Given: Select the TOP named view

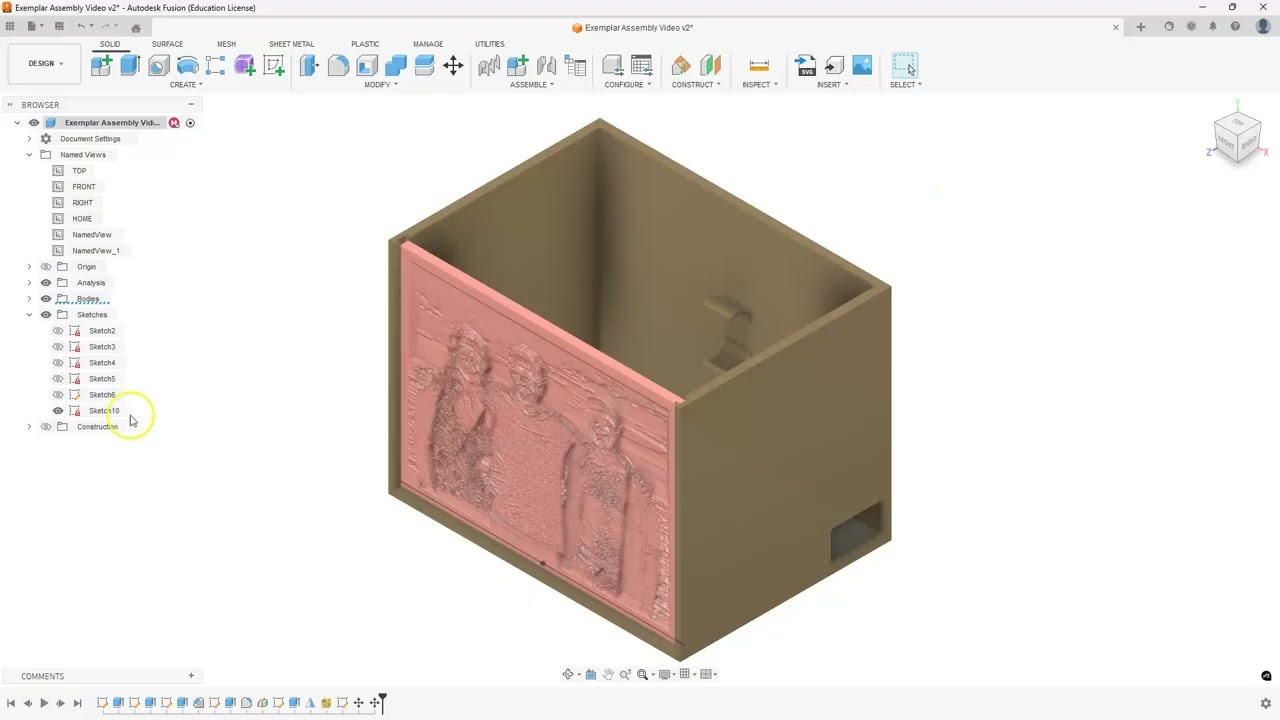Looking at the screenshot, I should coord(79,171).
